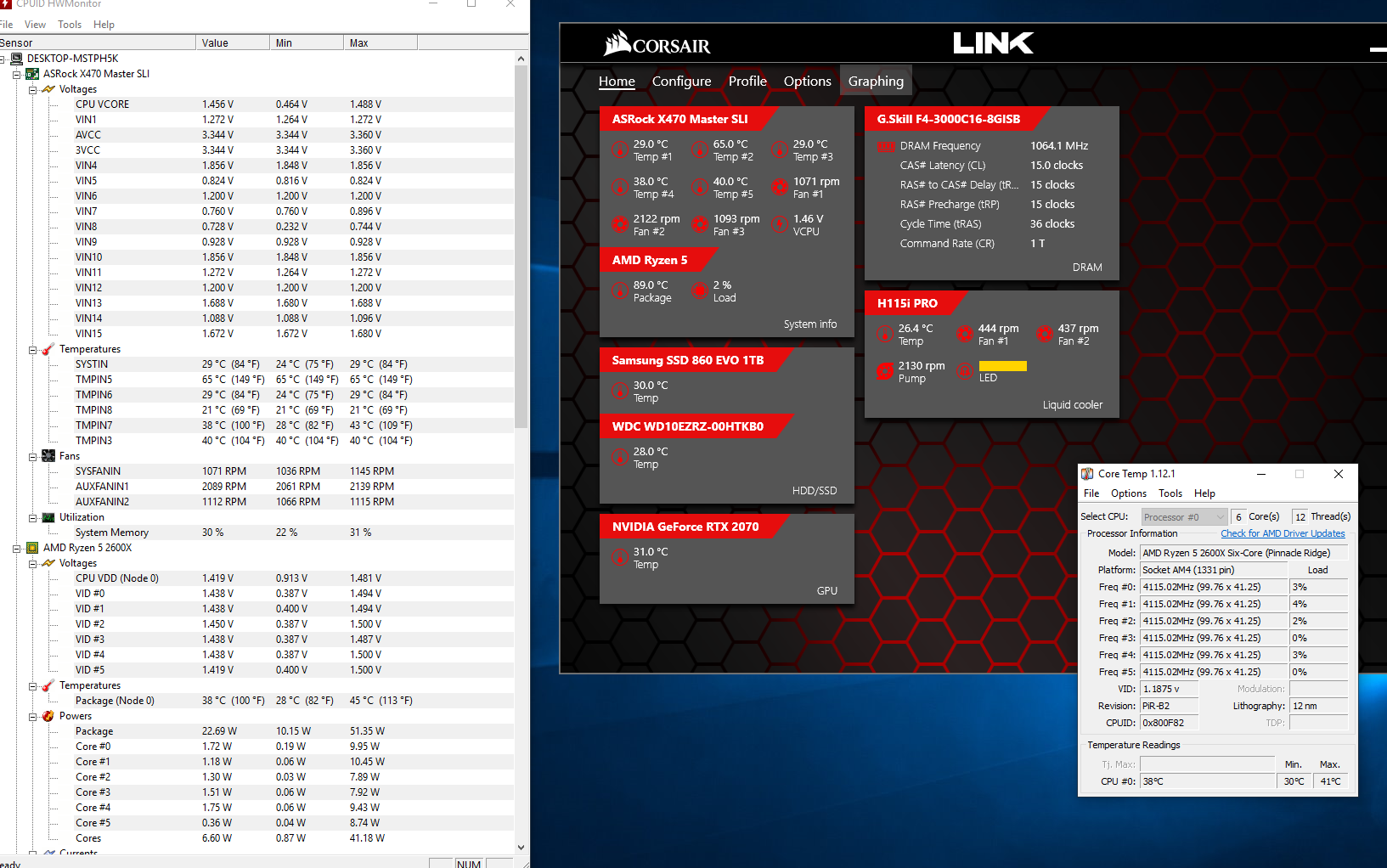Open the Select CPU Processor #0 dropdown

pyautogui.click(x=1184, y=516)
